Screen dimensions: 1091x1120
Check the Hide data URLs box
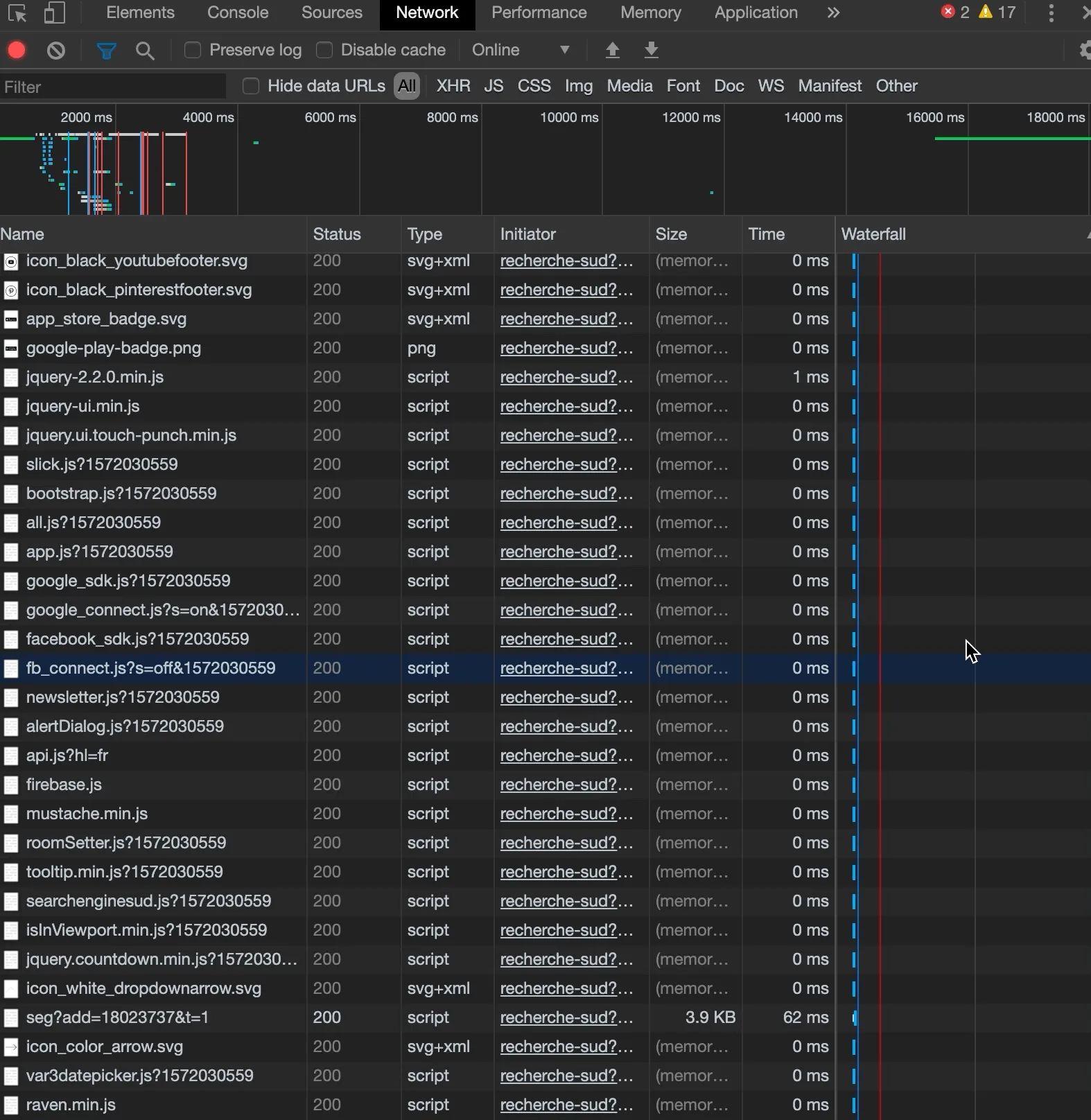click(251, 86)
